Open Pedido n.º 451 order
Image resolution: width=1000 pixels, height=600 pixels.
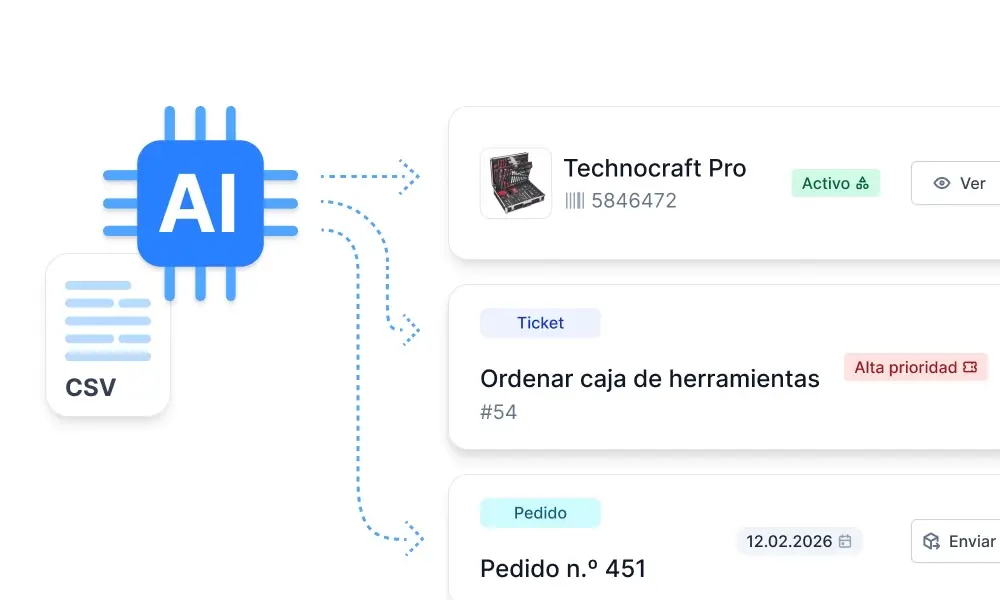click(x=563, y=568)
